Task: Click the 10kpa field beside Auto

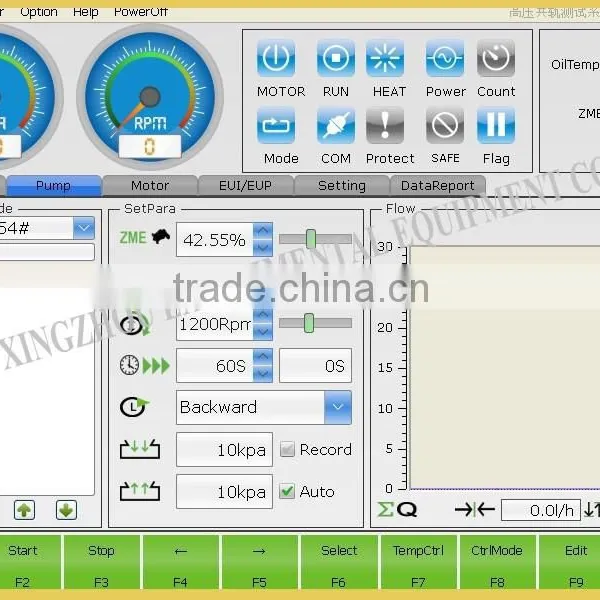Action: (224, 491)
